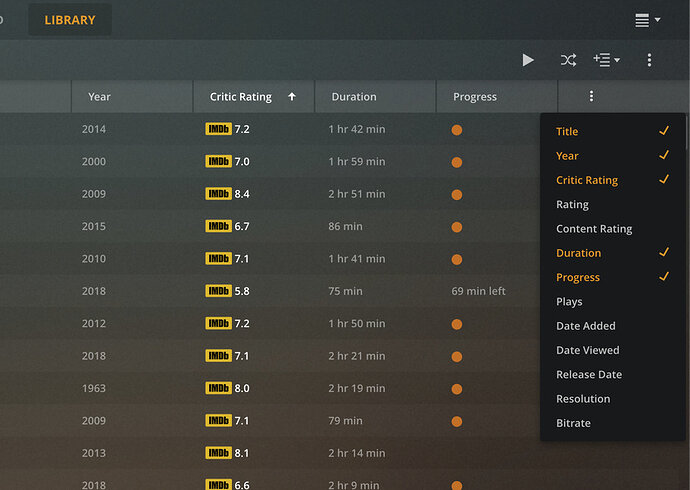Image resolution: width=690 pixels, height=490 pixels.
Task: Click the IMDb badge rated 6.7
Action: point(218,226)
